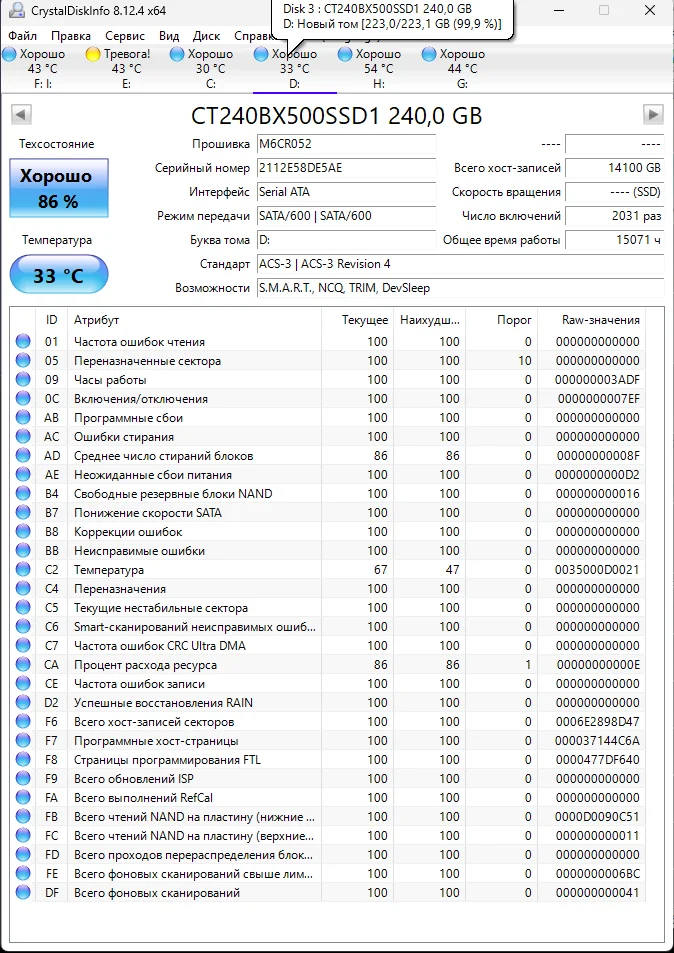Click status orb for attribute AD

(x=23, y=456)
